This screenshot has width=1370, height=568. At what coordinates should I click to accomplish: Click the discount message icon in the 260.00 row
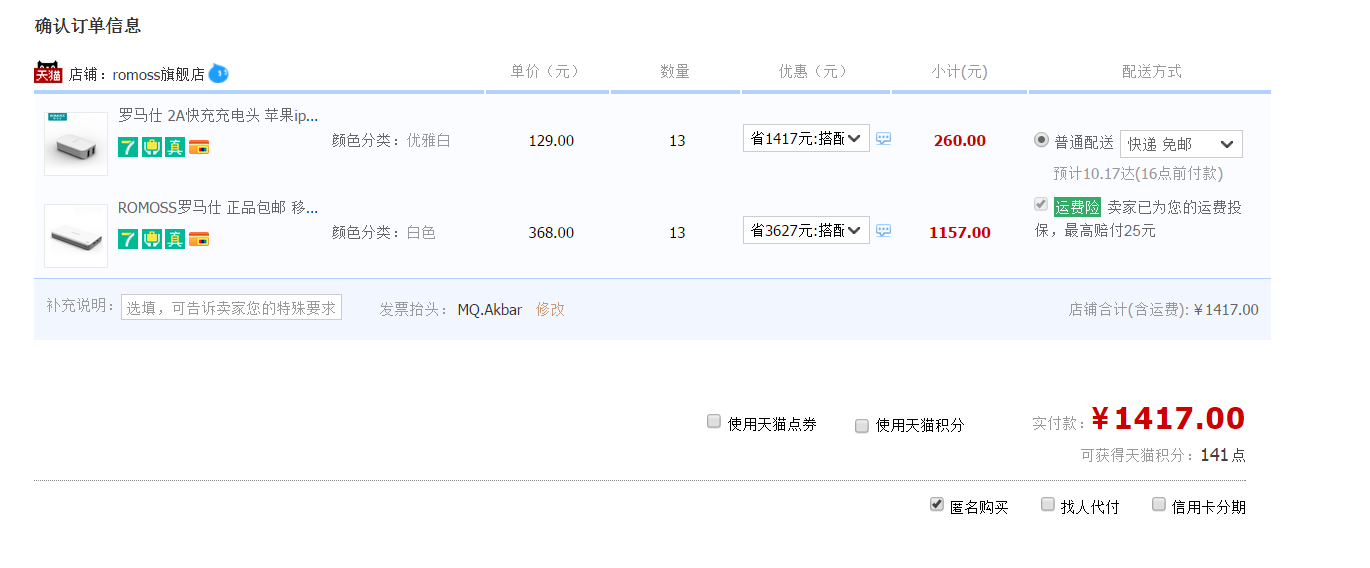coord(883,139)
